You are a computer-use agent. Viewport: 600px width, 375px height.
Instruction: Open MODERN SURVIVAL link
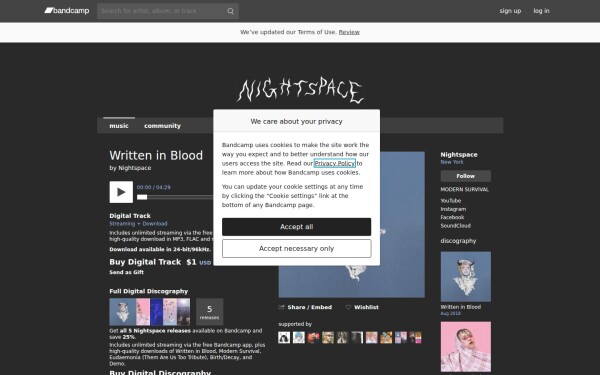(x=465, y=189)
